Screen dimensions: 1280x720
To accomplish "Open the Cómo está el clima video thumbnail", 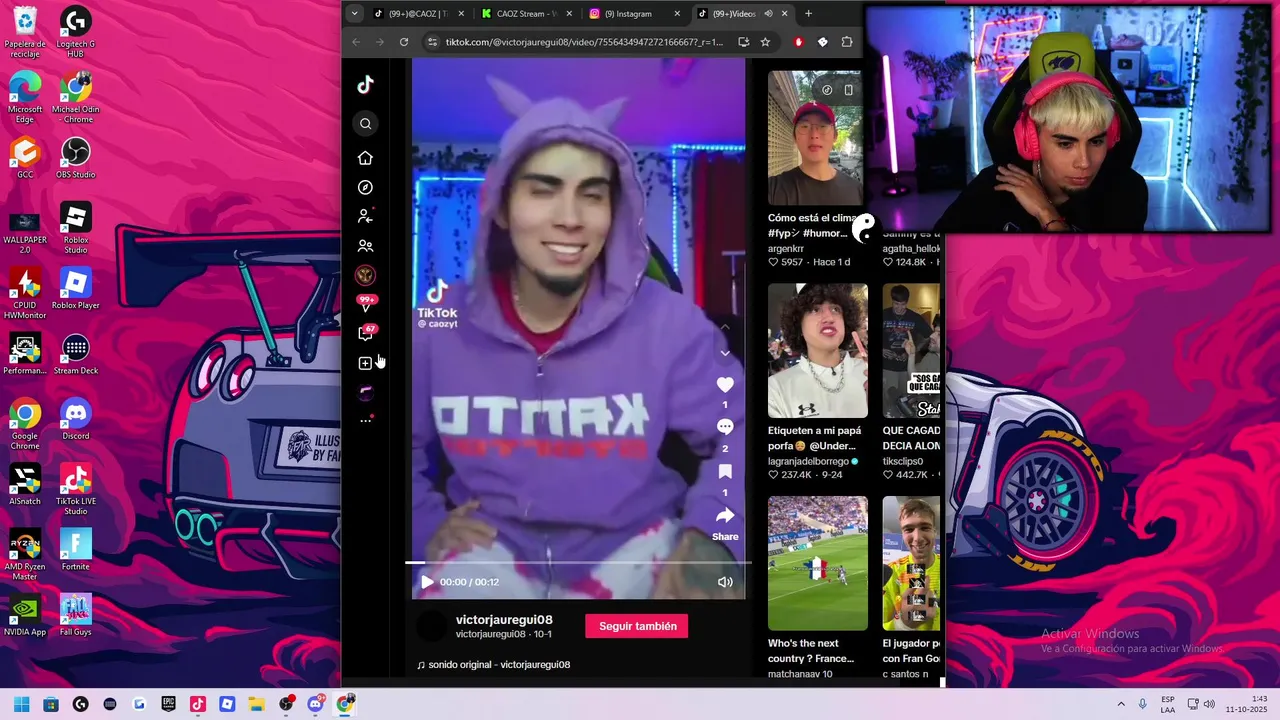I will tap(815, 138).
